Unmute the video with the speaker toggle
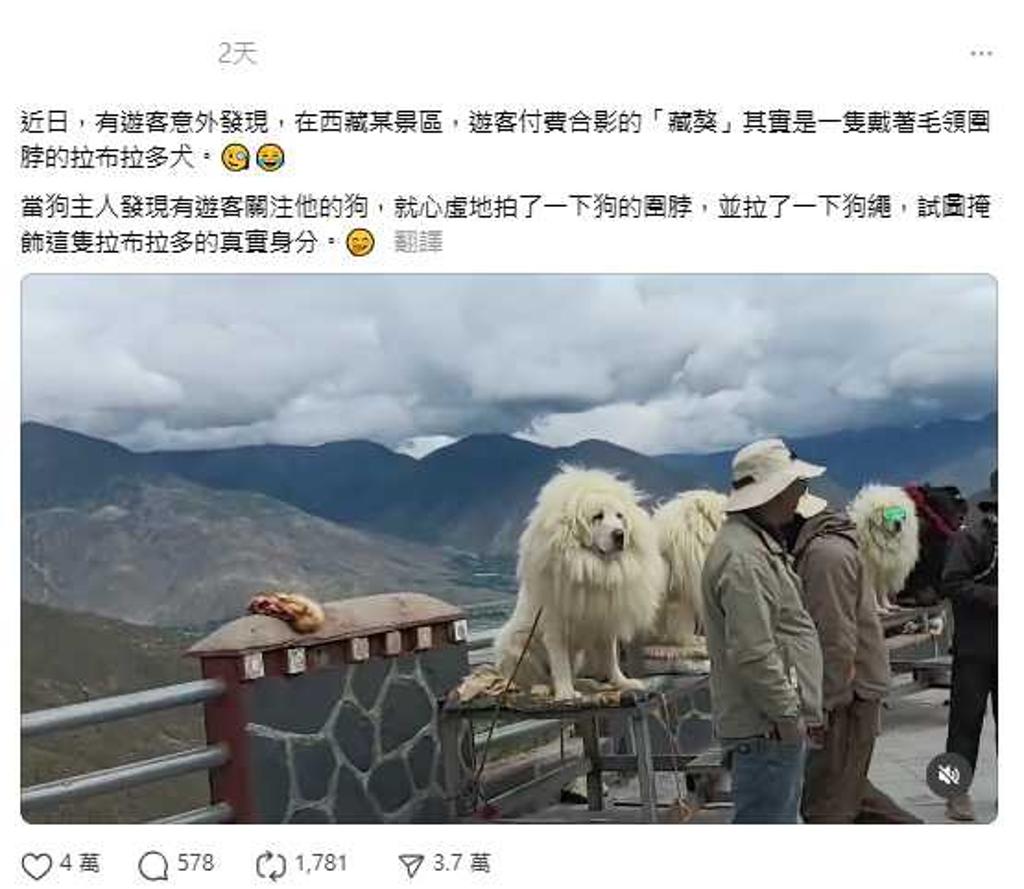The image size is (1024, 889). tap(949, 775)
